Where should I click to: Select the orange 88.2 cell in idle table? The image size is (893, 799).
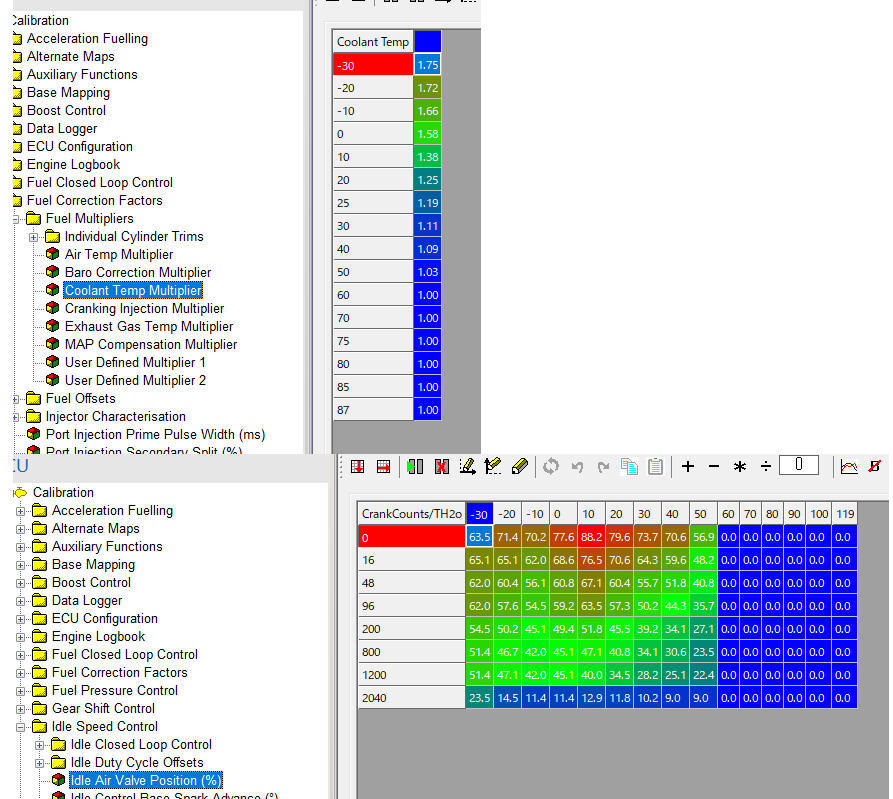pyautogui.click(x=591, y=538)
